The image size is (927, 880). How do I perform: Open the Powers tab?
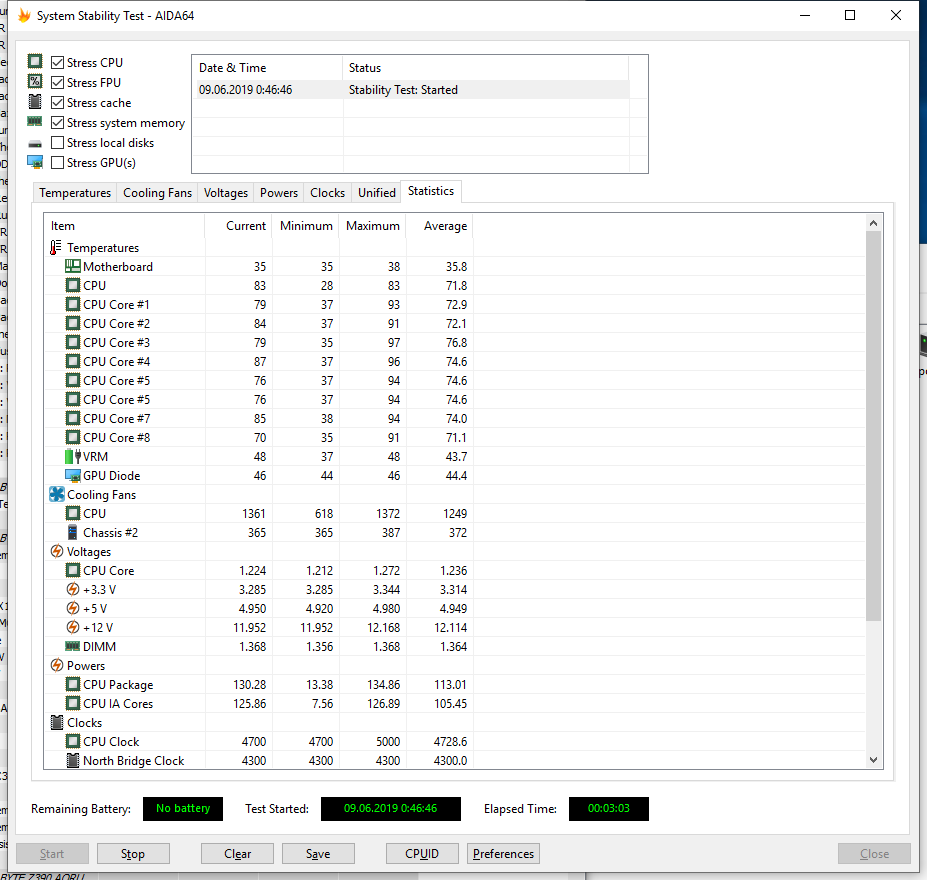279,193
